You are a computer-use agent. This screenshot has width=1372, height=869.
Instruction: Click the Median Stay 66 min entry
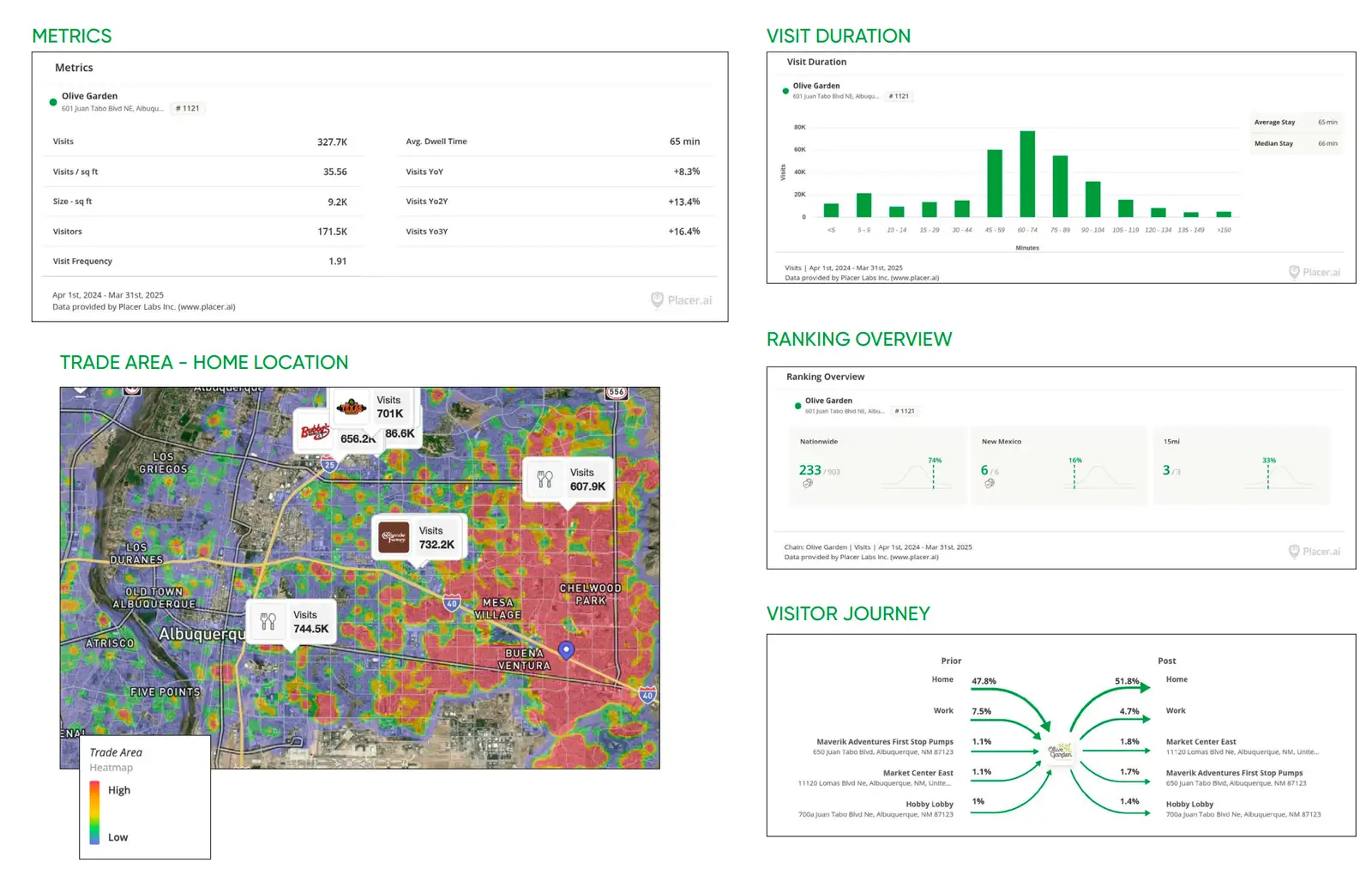(x=1296, y=144)
